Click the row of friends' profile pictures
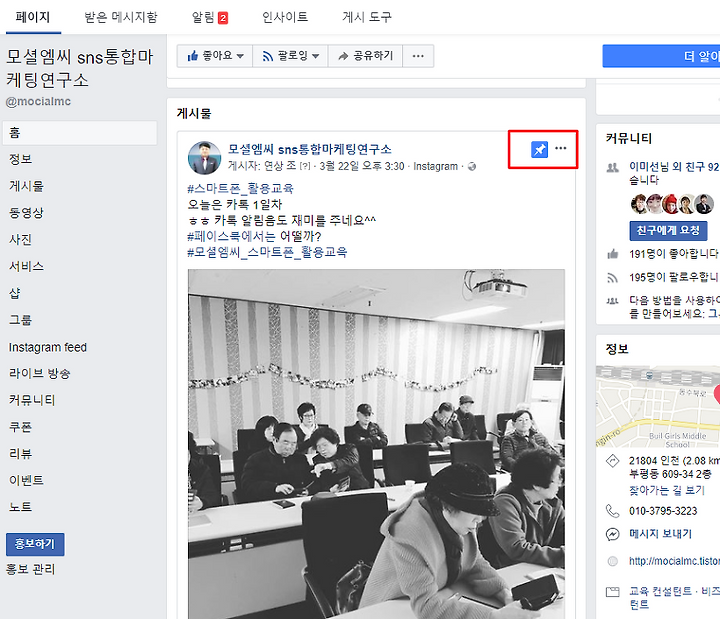The height and width of the screenshot is (619, 720). (x=672, y=204)
